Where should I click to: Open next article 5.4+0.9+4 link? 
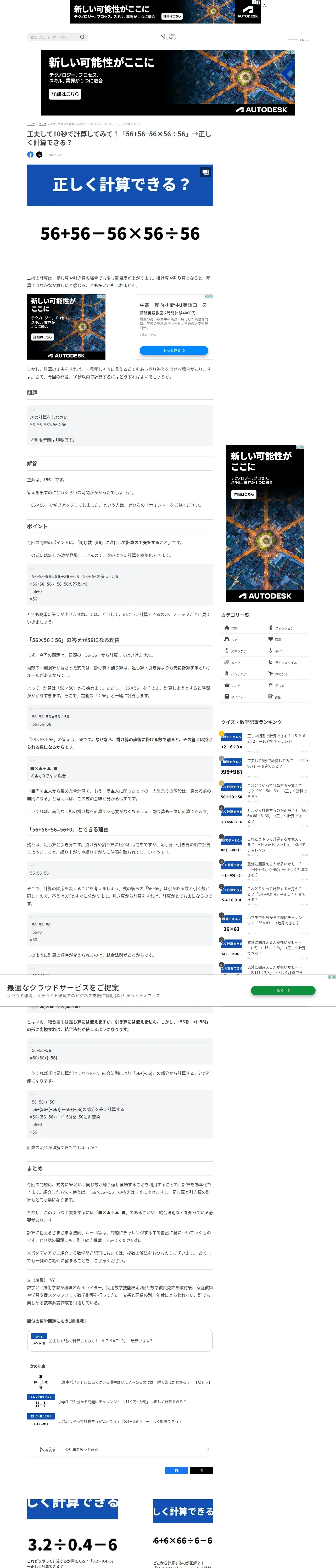pos(120,1421)
